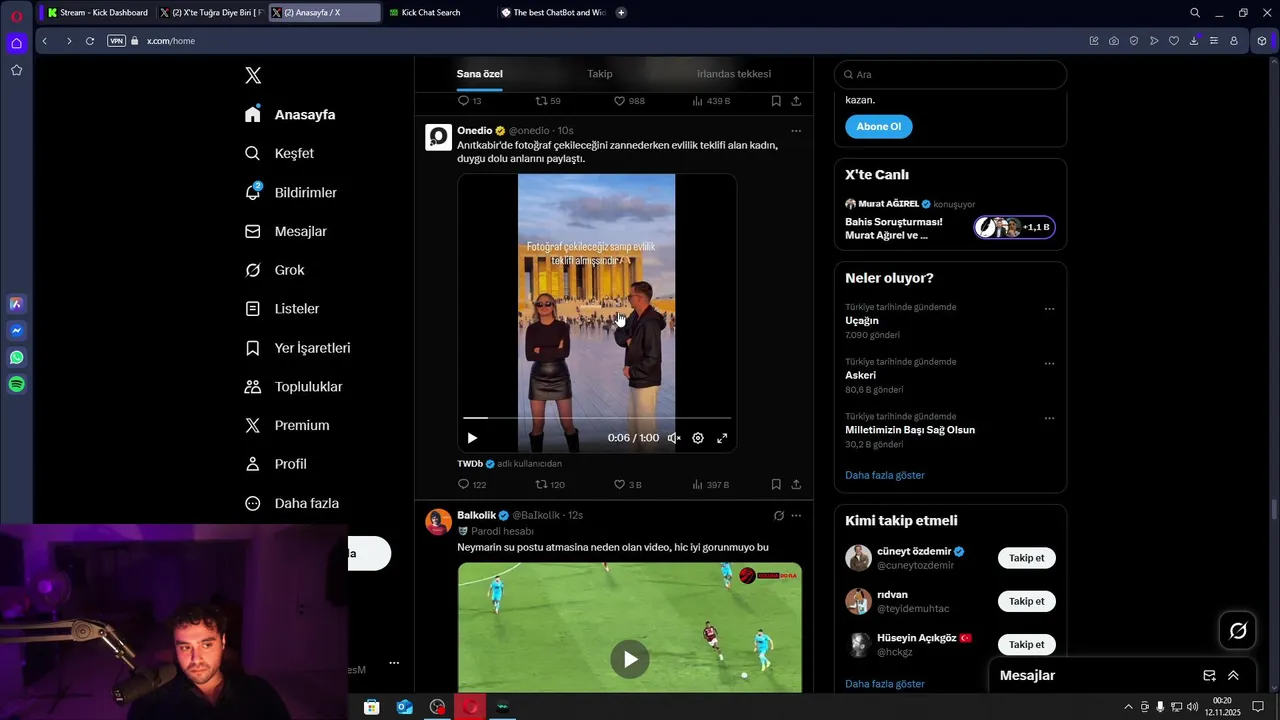Open the Onedio profile avatar

pos(438,137)
